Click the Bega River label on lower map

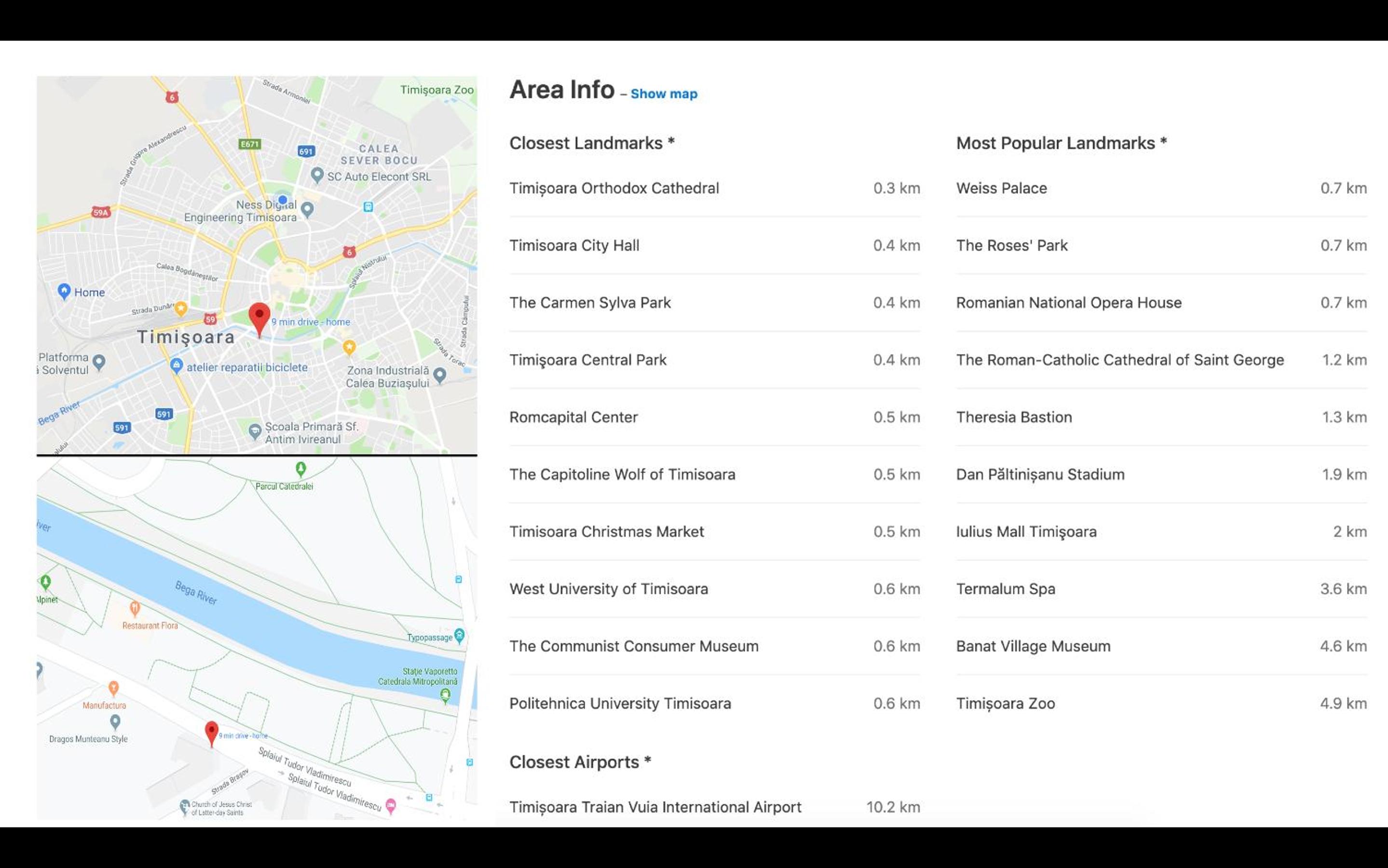[x=196, y=593]
